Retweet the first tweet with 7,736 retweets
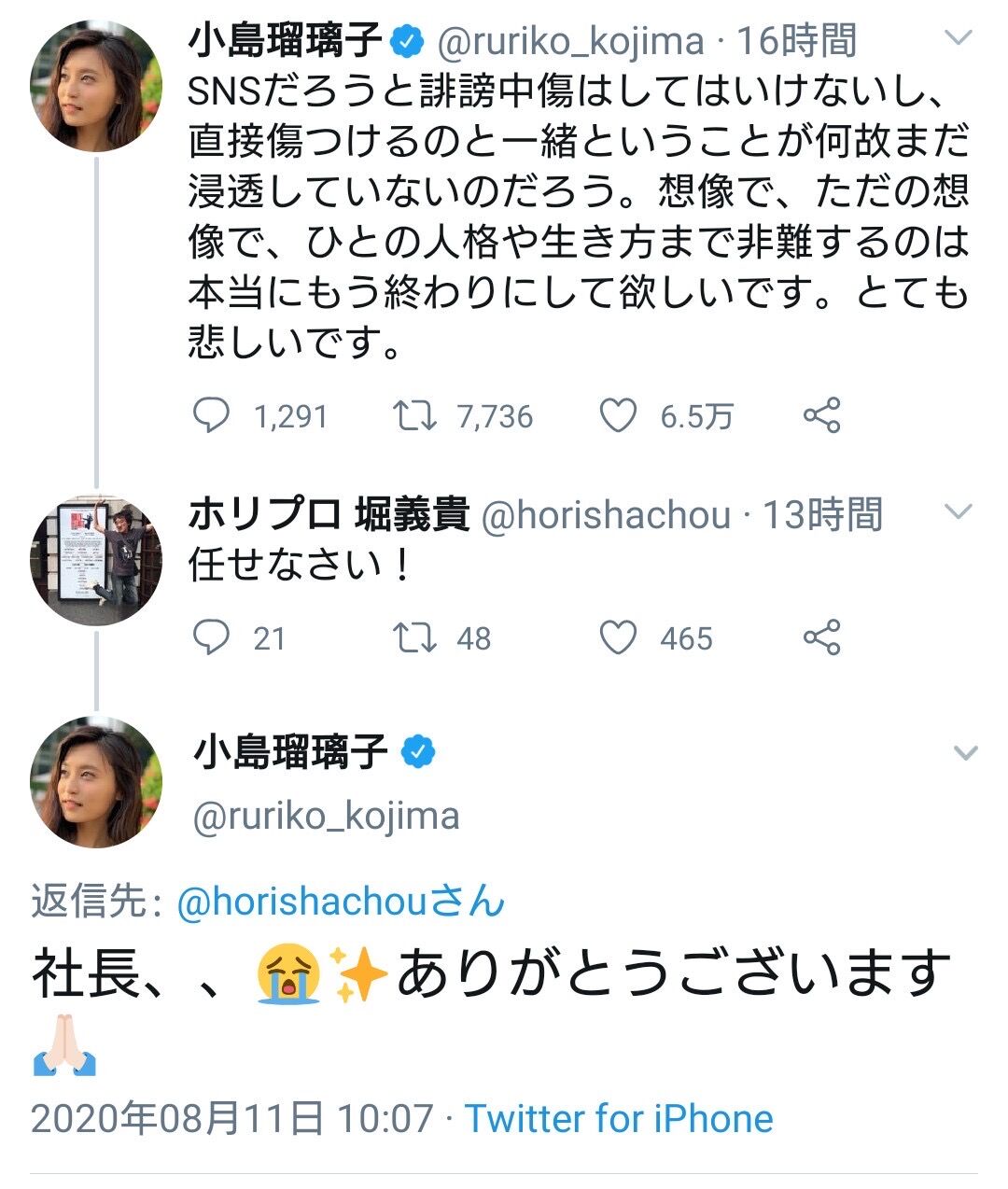 pyautogui.click(x=413, y=415)
